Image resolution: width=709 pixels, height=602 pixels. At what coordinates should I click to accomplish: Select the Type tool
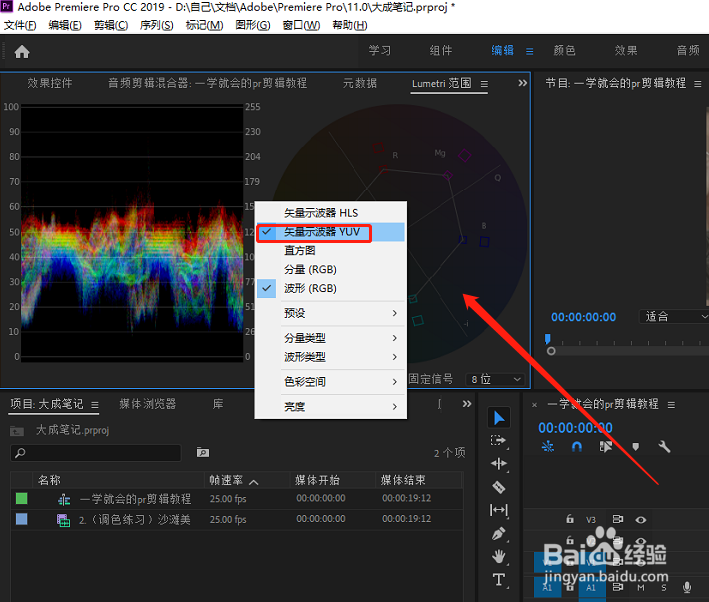(x=499, y=580)
